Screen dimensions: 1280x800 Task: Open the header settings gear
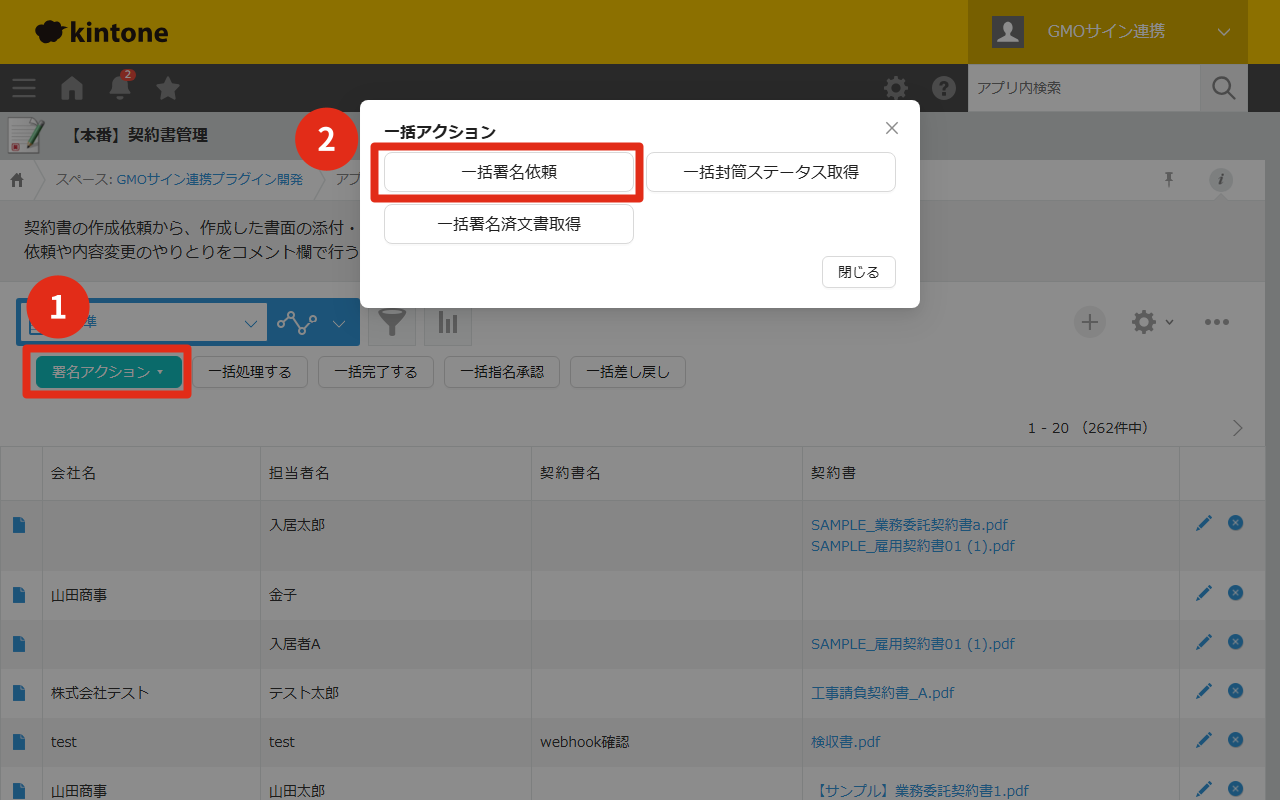pyautogui.click(x=896, y=88)
